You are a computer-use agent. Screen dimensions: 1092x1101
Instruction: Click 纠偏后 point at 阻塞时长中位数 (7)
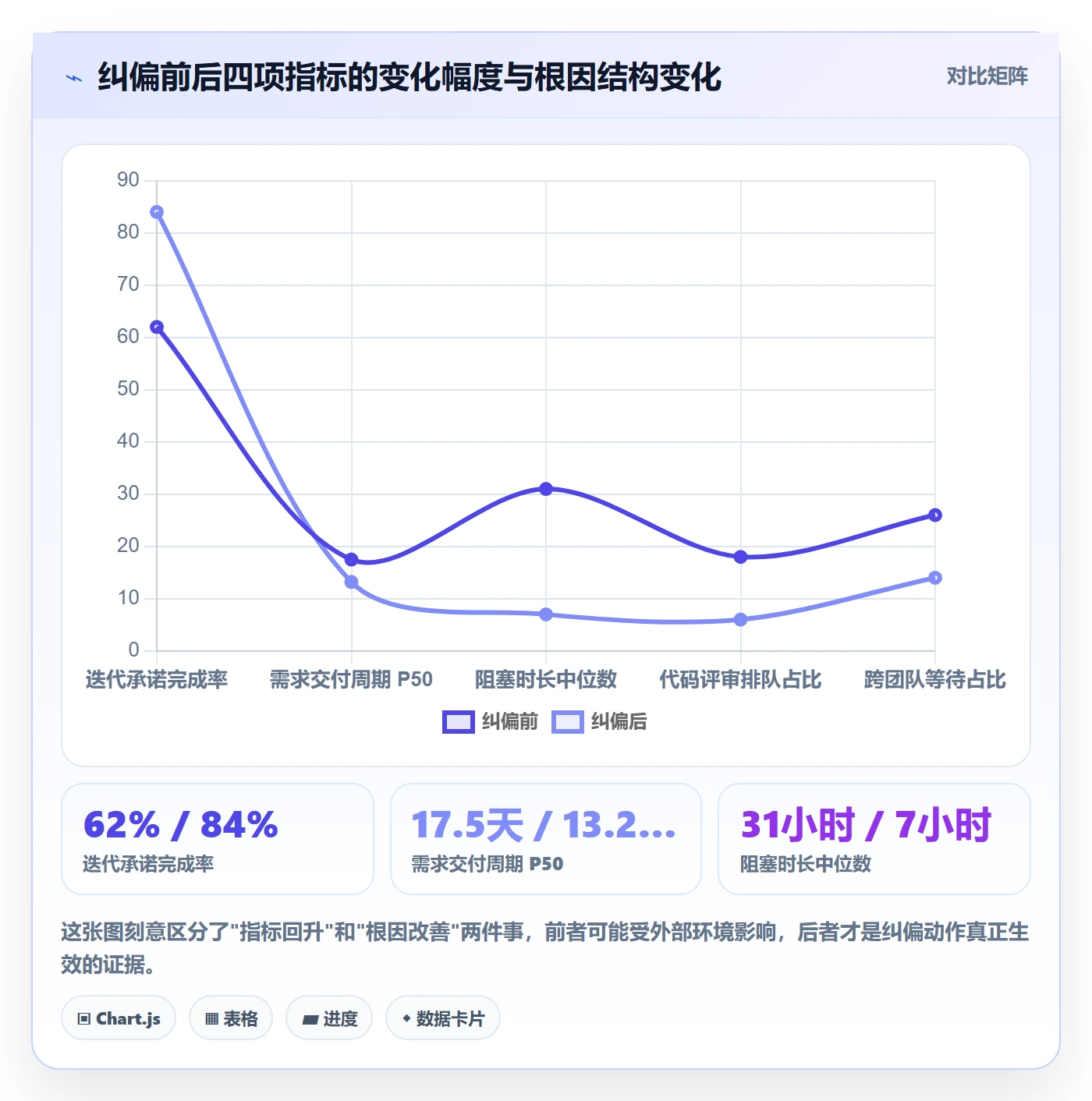click(x=546, y=614)
